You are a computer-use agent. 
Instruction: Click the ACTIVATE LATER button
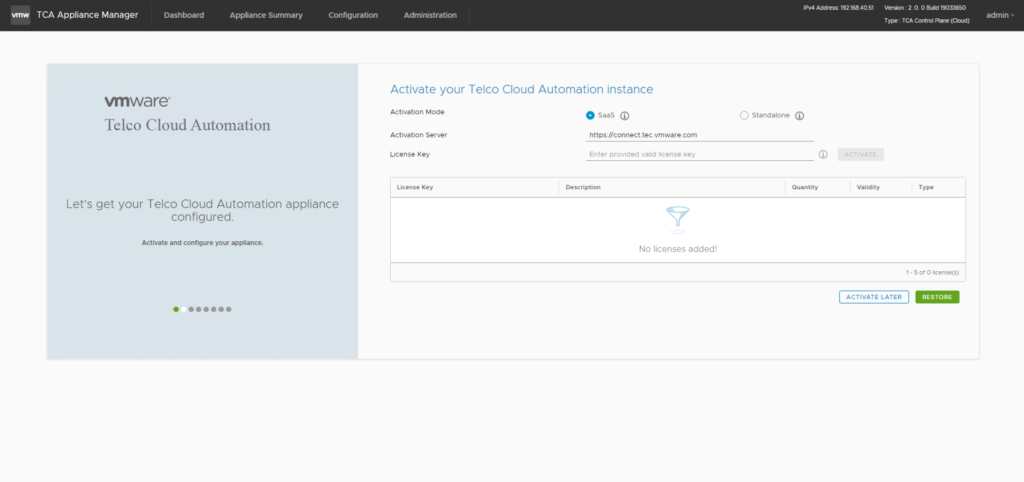click(x=873, y=297)
